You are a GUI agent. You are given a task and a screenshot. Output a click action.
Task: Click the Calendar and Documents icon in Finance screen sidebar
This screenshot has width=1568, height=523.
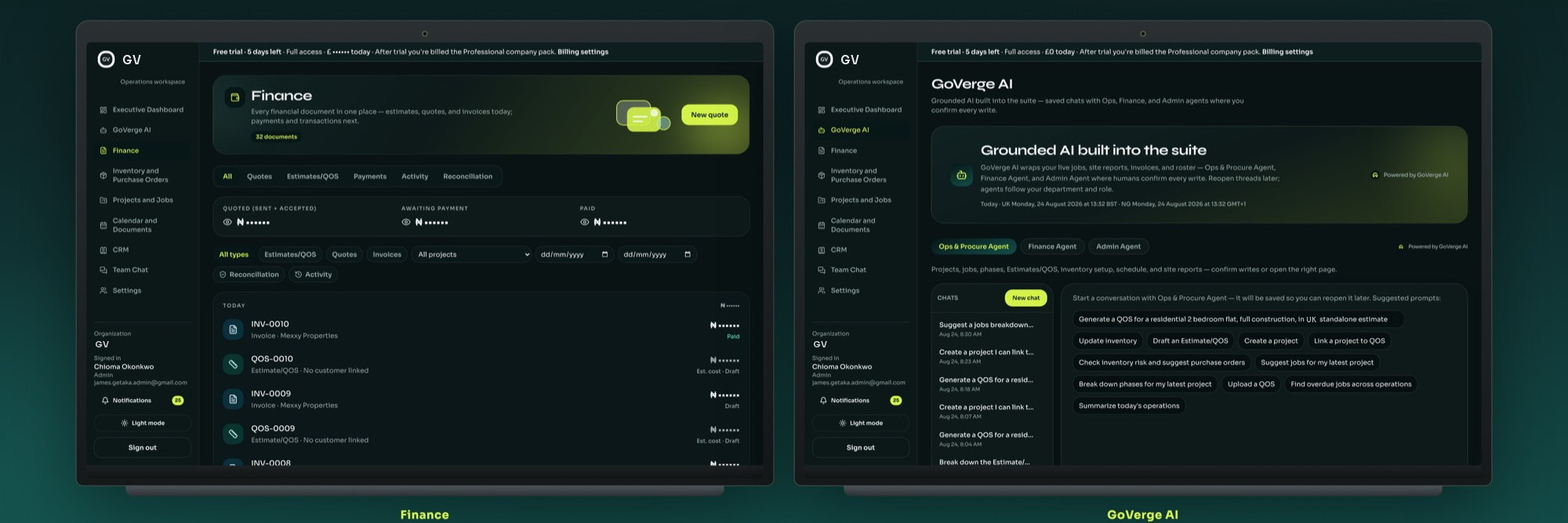103,225
